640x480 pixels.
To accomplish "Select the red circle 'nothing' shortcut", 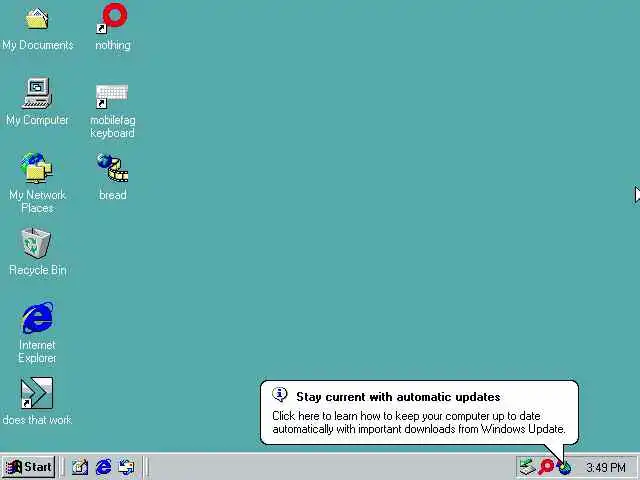I will pyautogui.click(x=112, y=18).
